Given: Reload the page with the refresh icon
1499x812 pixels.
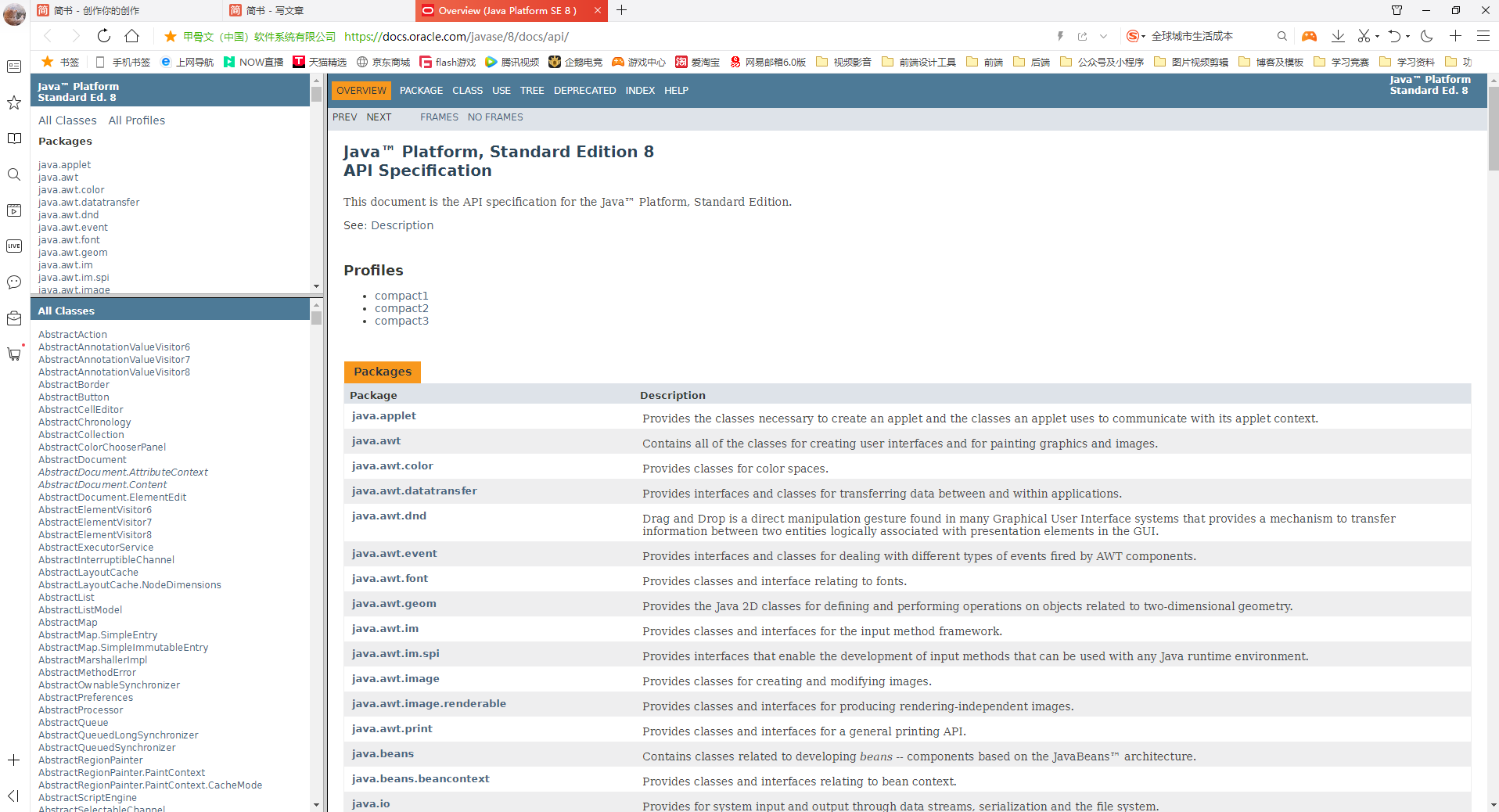Looking at the screenshot, I should click(x=104, y=36).
